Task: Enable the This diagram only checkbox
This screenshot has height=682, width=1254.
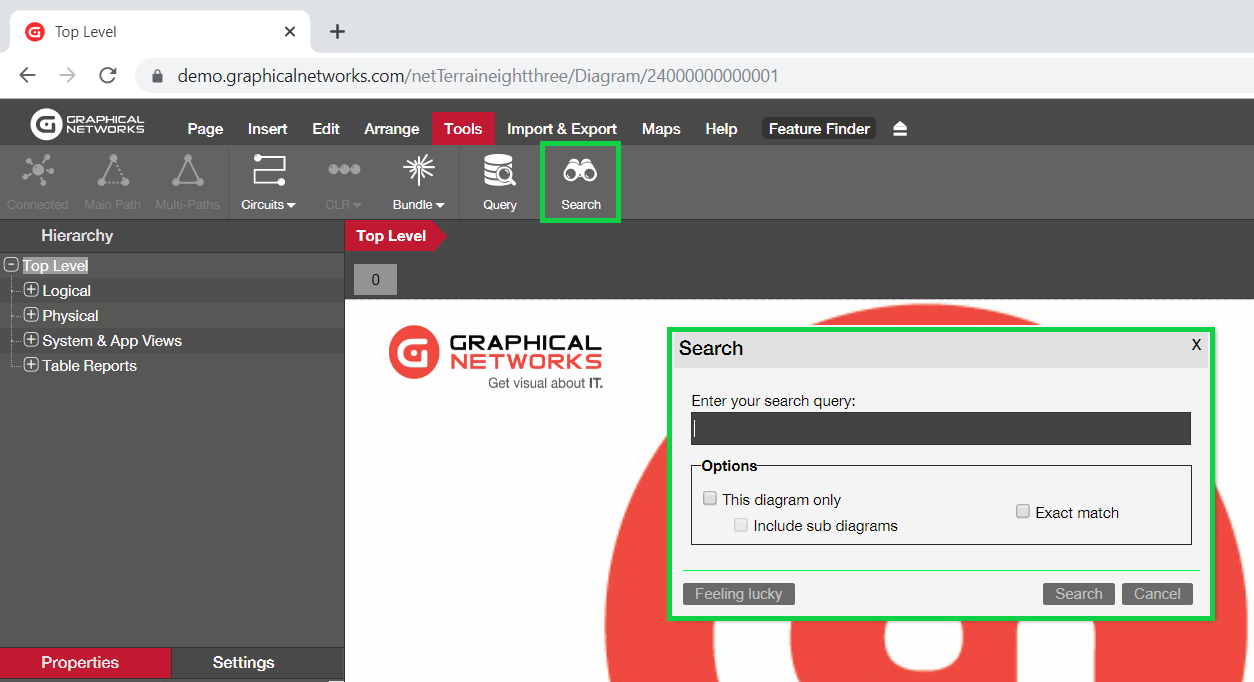Action: 710,498
